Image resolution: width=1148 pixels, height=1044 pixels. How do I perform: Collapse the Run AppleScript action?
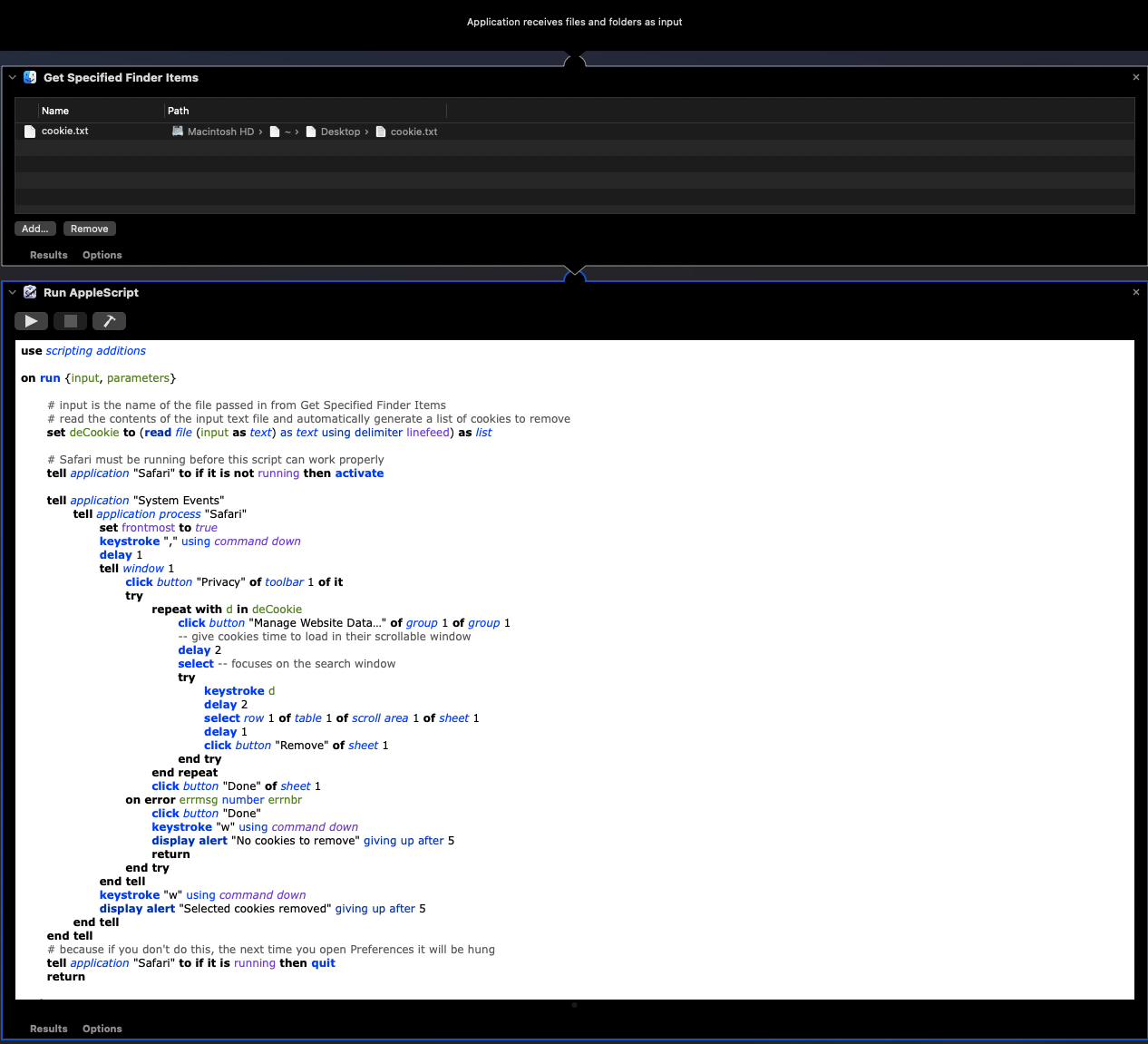pyautogui.click(x=13, y=292)
